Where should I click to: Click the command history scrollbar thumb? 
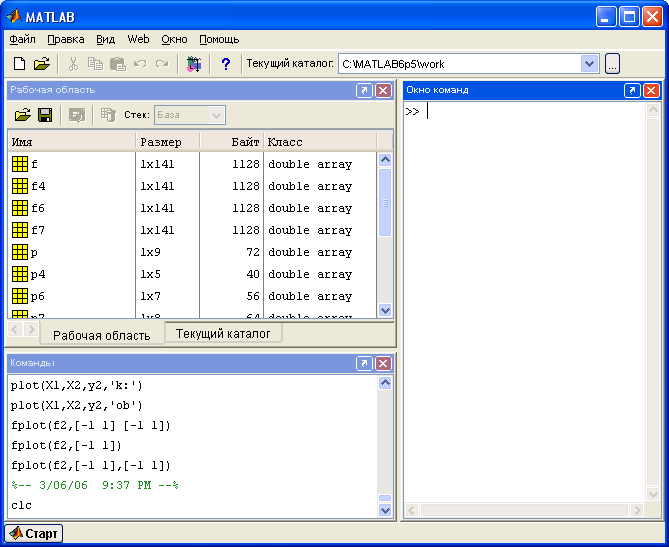pos(385,498)
